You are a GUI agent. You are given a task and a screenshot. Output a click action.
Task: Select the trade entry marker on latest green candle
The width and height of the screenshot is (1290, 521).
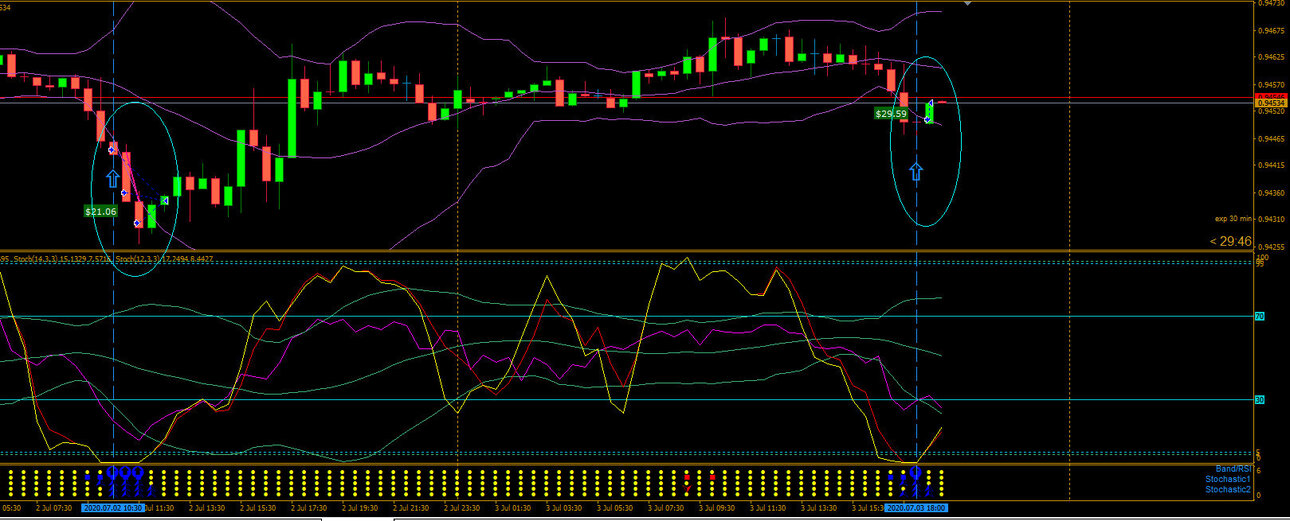pos(928,120)
